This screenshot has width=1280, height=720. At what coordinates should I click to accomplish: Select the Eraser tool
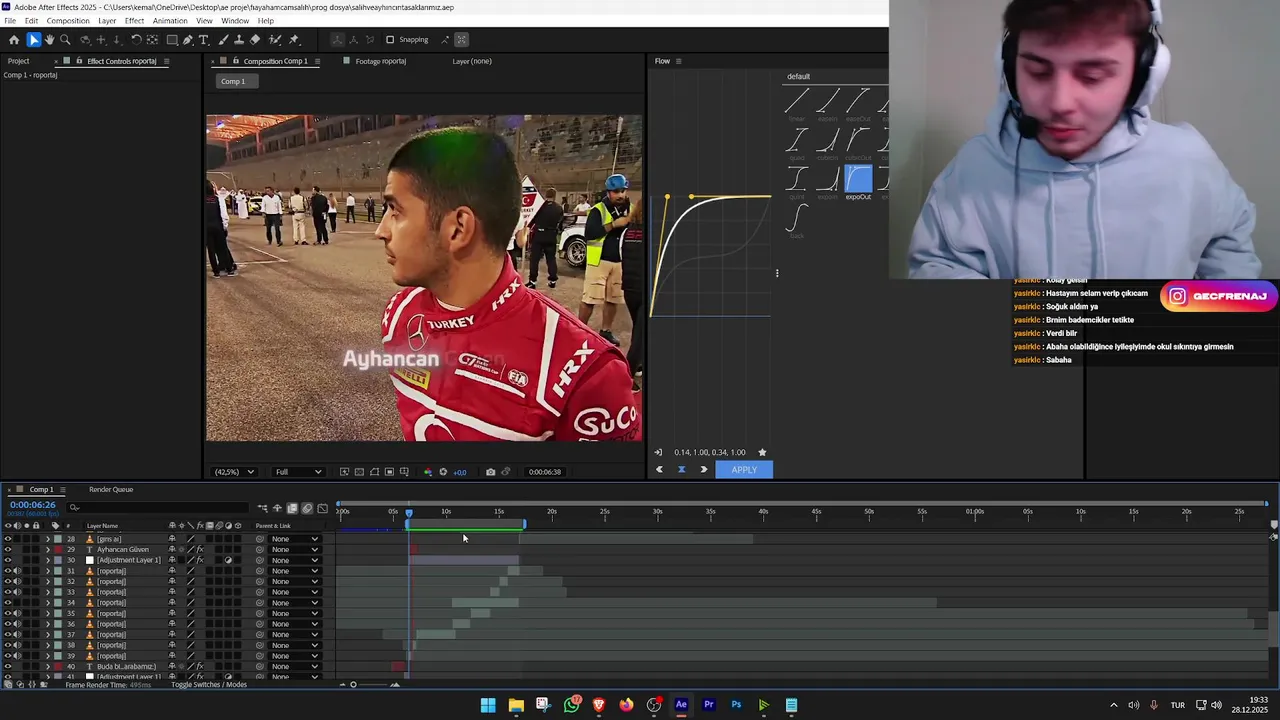point(255,40)
